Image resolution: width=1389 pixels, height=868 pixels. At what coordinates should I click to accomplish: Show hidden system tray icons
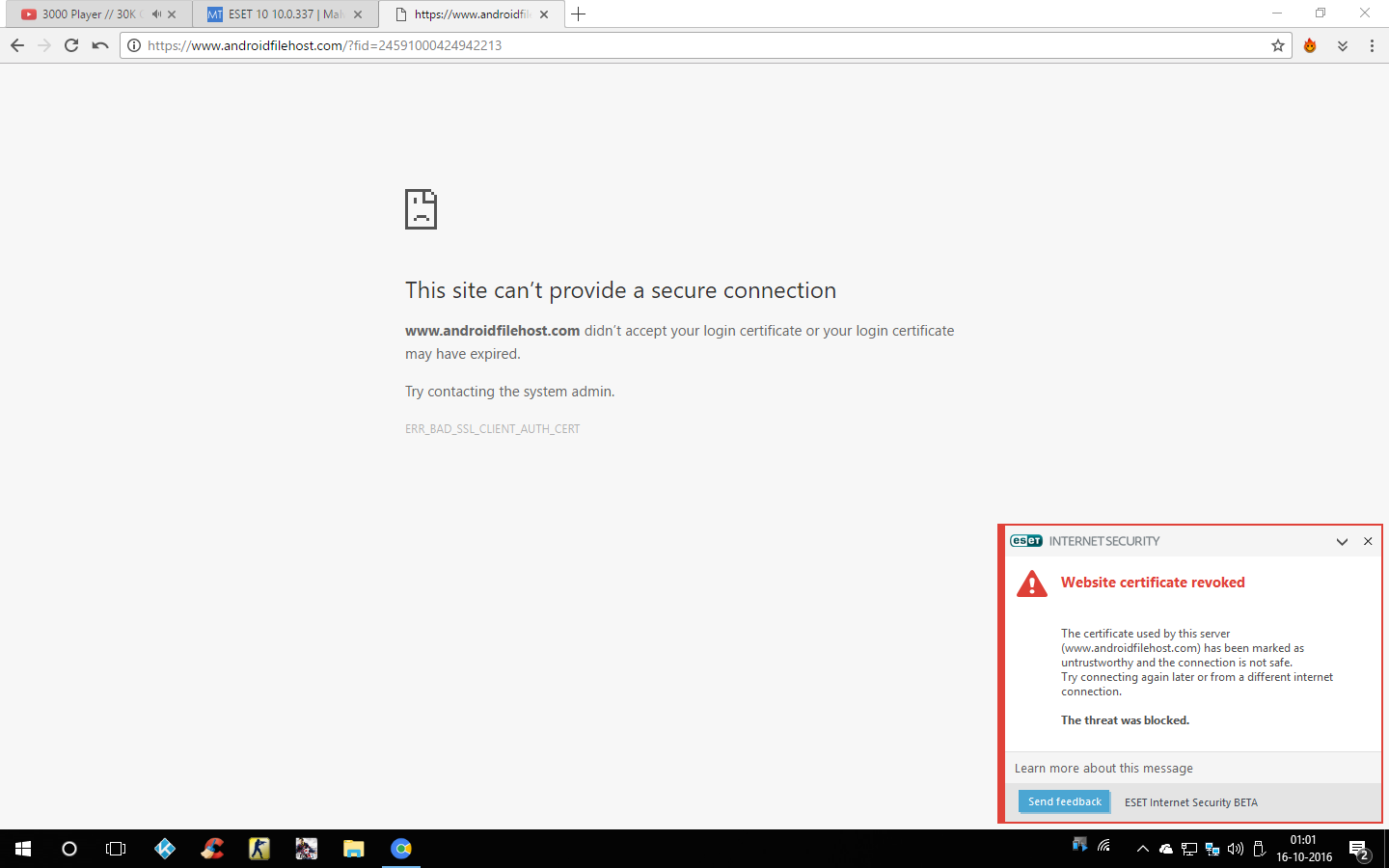tap(1143, 850)
